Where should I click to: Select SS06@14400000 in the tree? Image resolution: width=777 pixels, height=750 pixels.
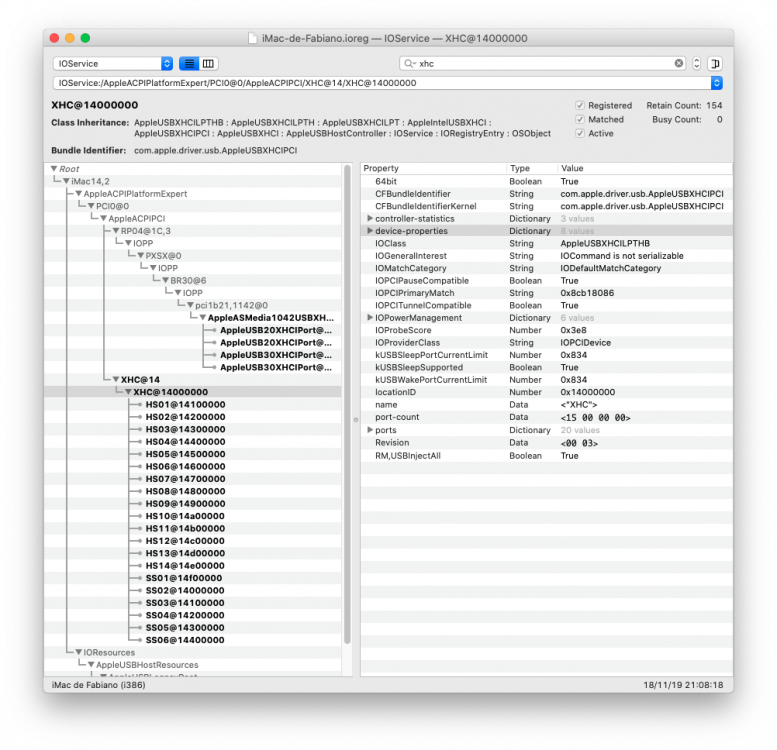(185, 640)
